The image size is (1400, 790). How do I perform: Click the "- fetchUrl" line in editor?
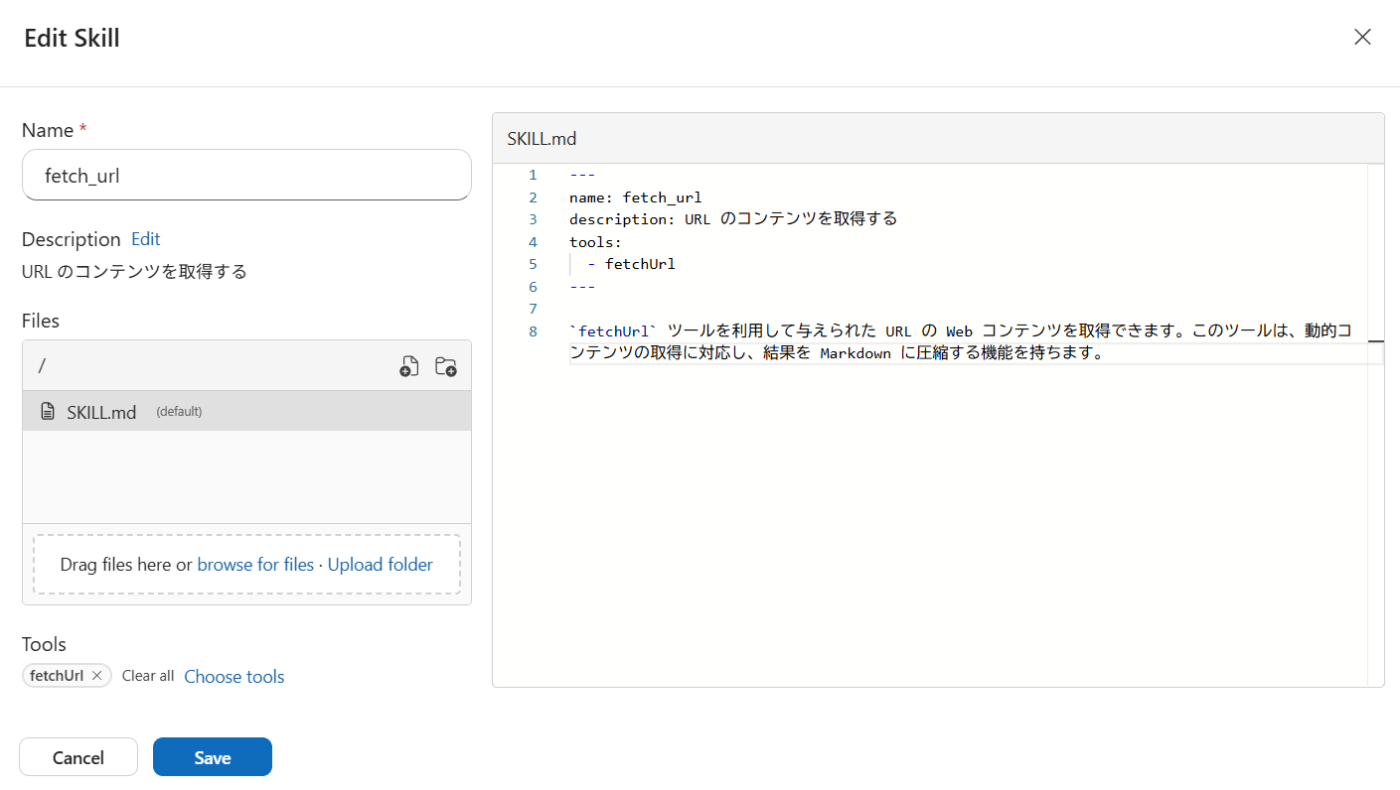click(x=631, y=264)
